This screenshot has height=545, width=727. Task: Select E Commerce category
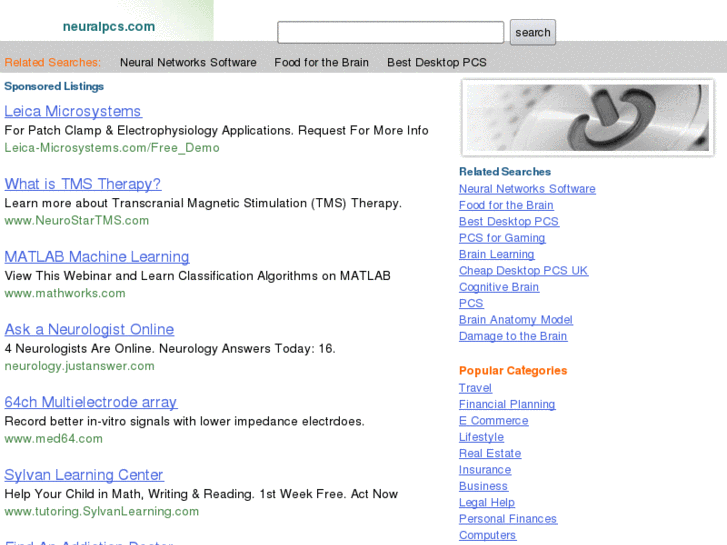point(493,421)
